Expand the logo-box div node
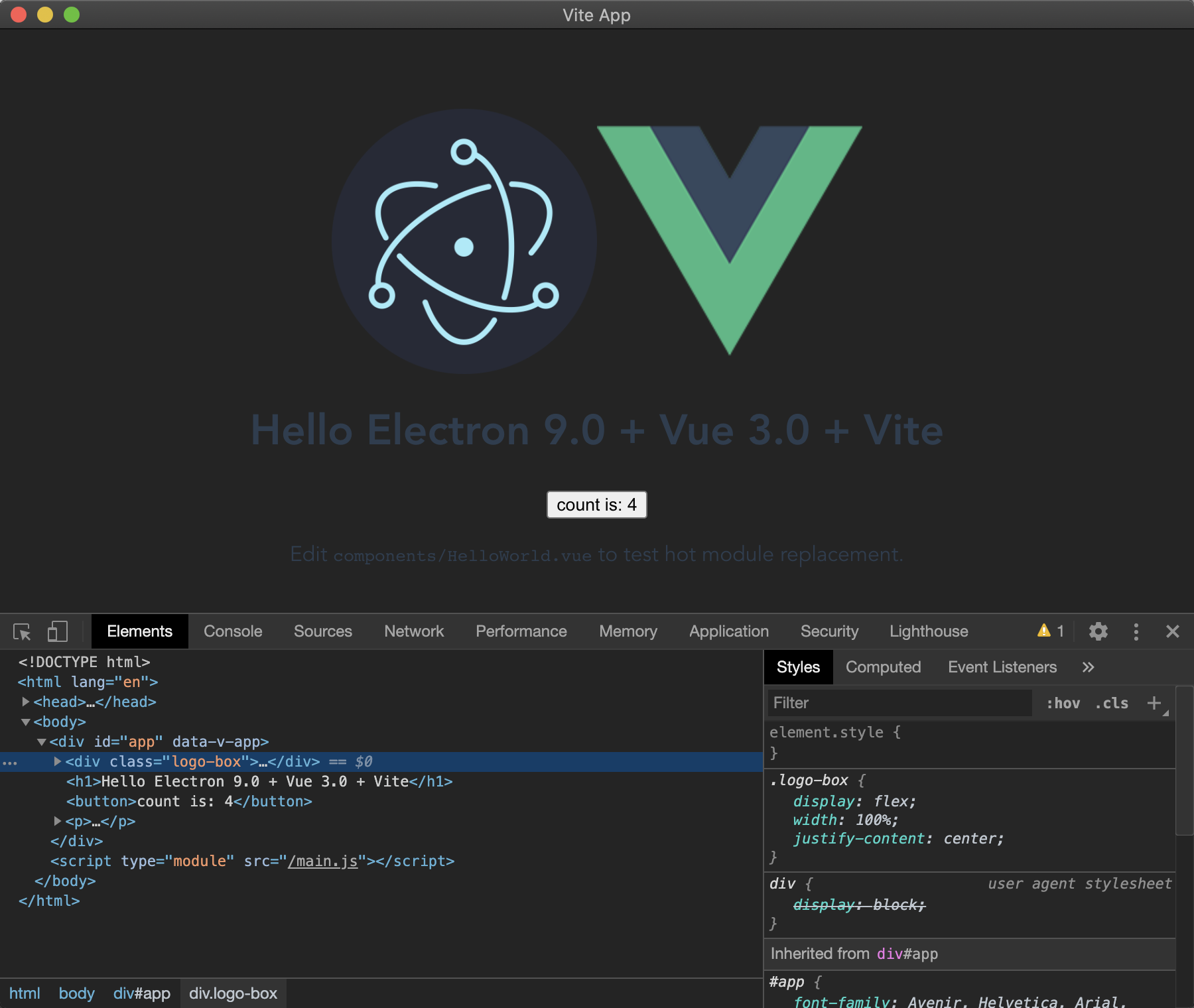 pyautogui.click(x=58, y=761)
